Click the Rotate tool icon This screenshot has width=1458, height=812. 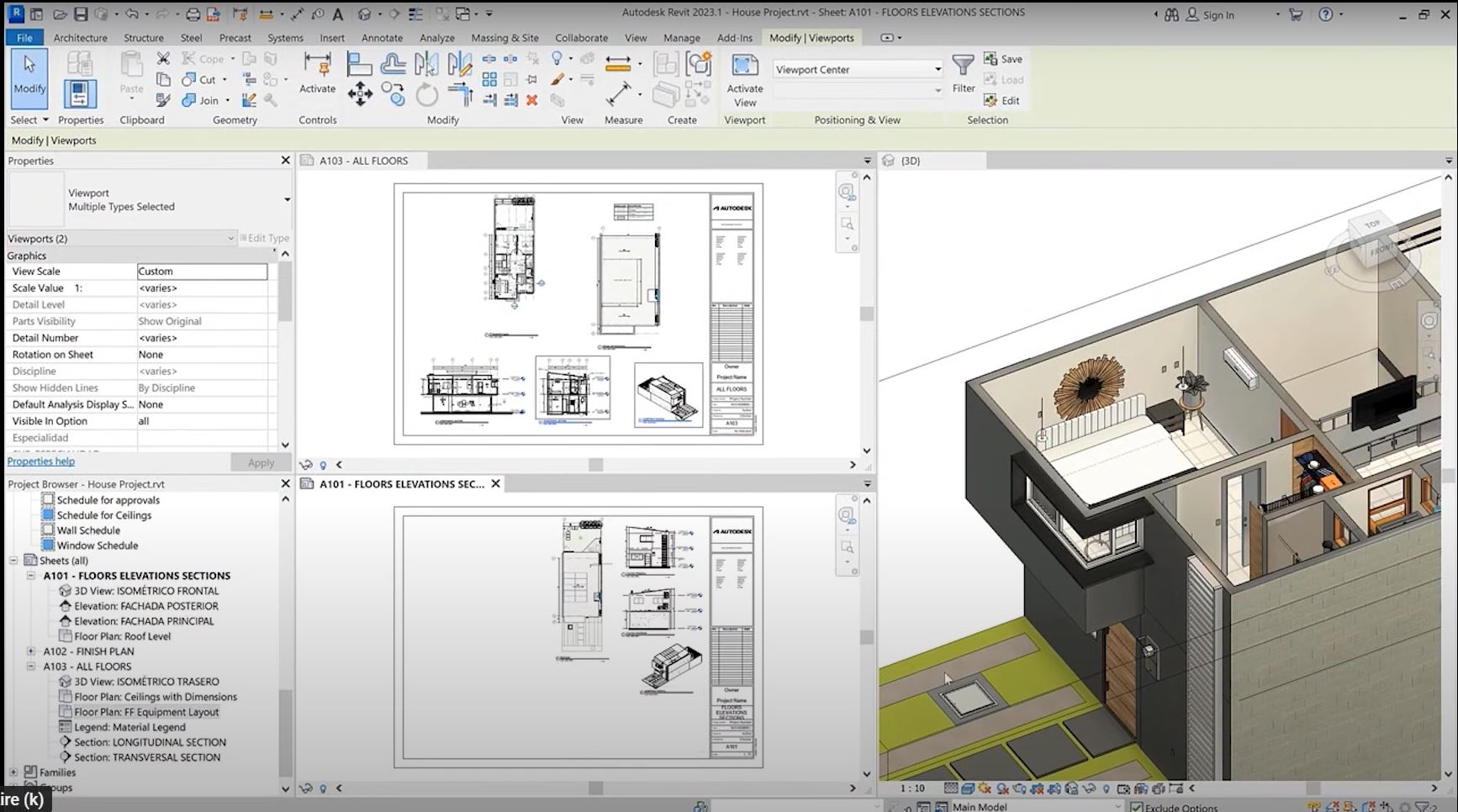tap(427, 95)
